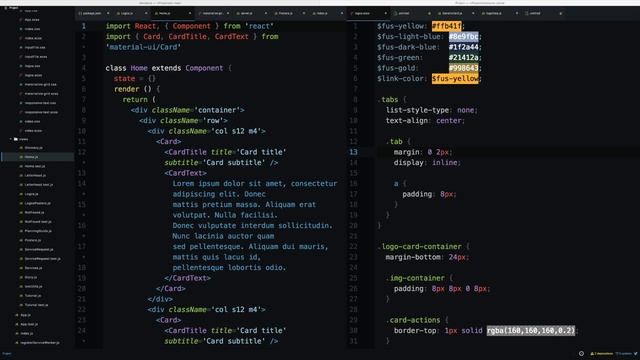Open materialize-grid.css in the file tree
Image resolution: width=640 pixels, height=360 pixels.
[x=40, y=84]
